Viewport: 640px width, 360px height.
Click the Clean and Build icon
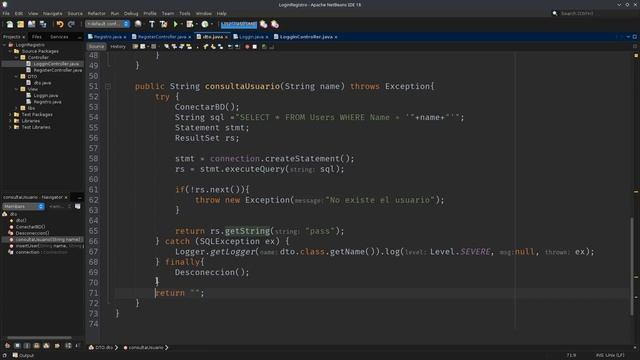pos(164,24)
